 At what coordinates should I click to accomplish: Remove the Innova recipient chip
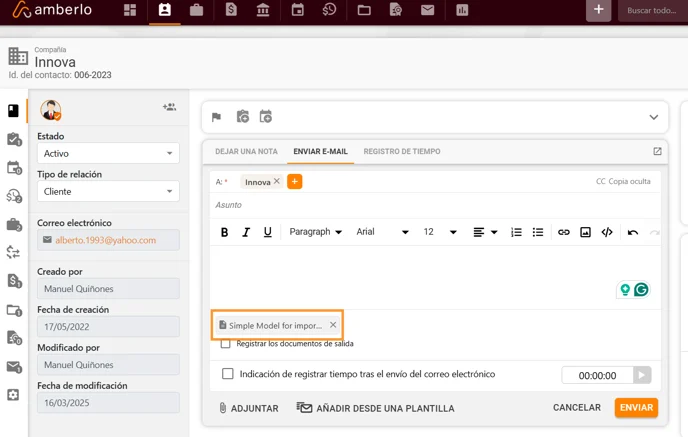(x=276, y=181)
